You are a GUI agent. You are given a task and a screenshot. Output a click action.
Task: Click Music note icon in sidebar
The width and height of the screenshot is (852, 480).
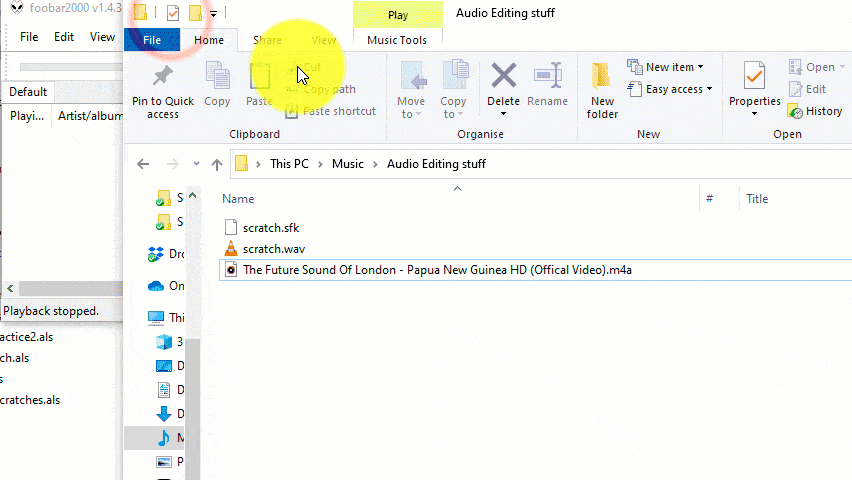164,438
